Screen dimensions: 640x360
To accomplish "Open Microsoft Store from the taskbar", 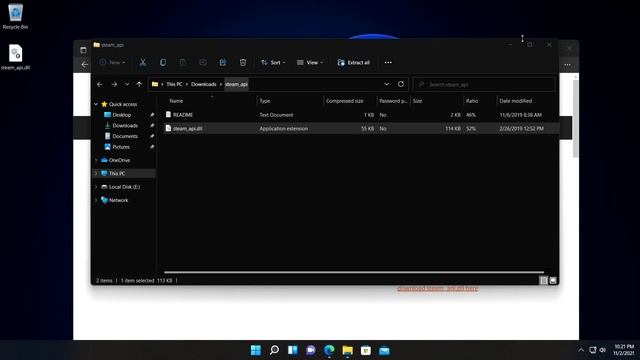I will tap(366, 350).
